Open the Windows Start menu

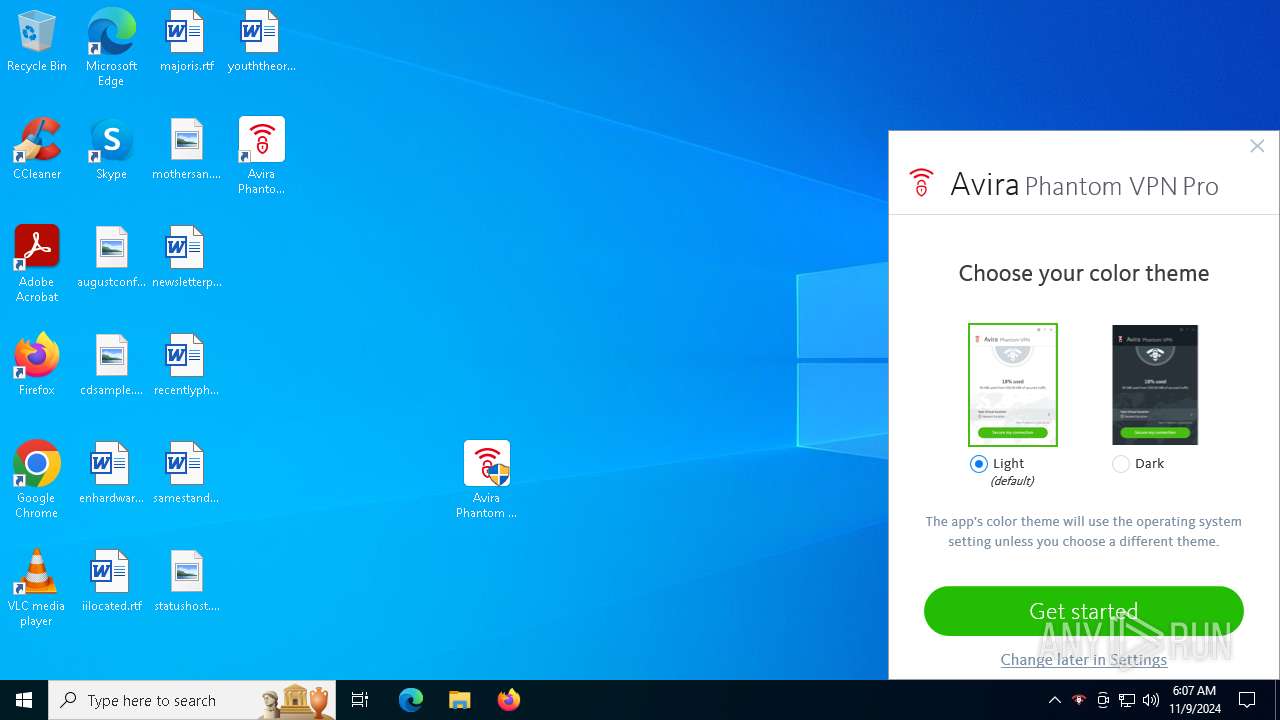pos(24,700)
